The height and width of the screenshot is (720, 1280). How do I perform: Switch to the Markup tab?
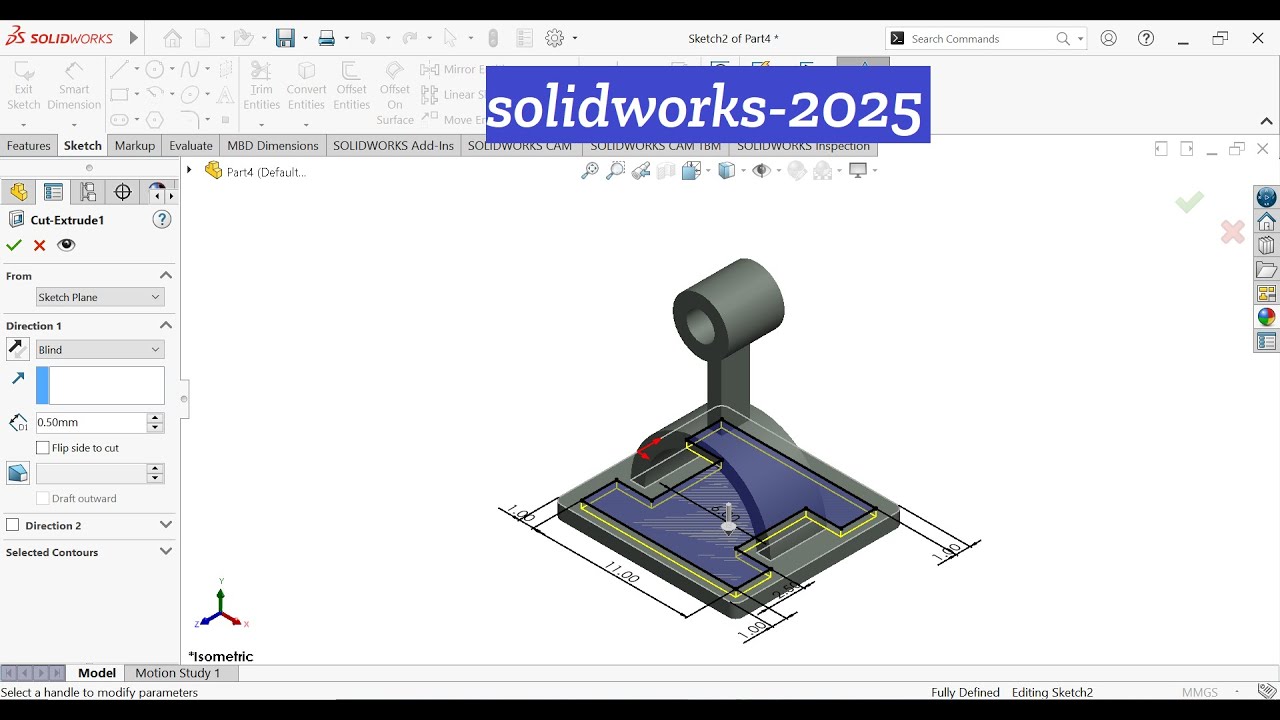click(135, 145)
